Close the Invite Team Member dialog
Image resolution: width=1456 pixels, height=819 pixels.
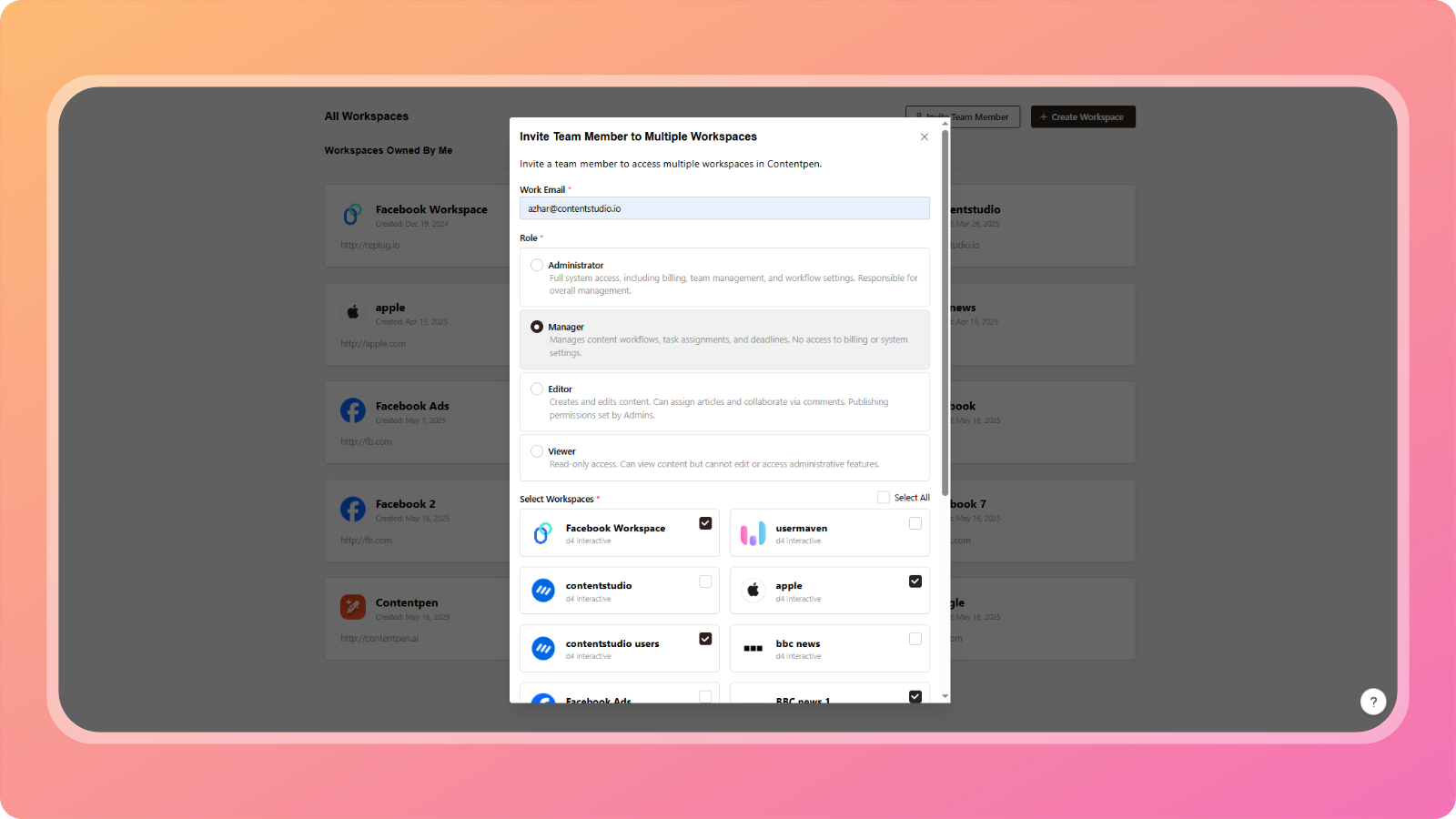click(x=925, y=136)
